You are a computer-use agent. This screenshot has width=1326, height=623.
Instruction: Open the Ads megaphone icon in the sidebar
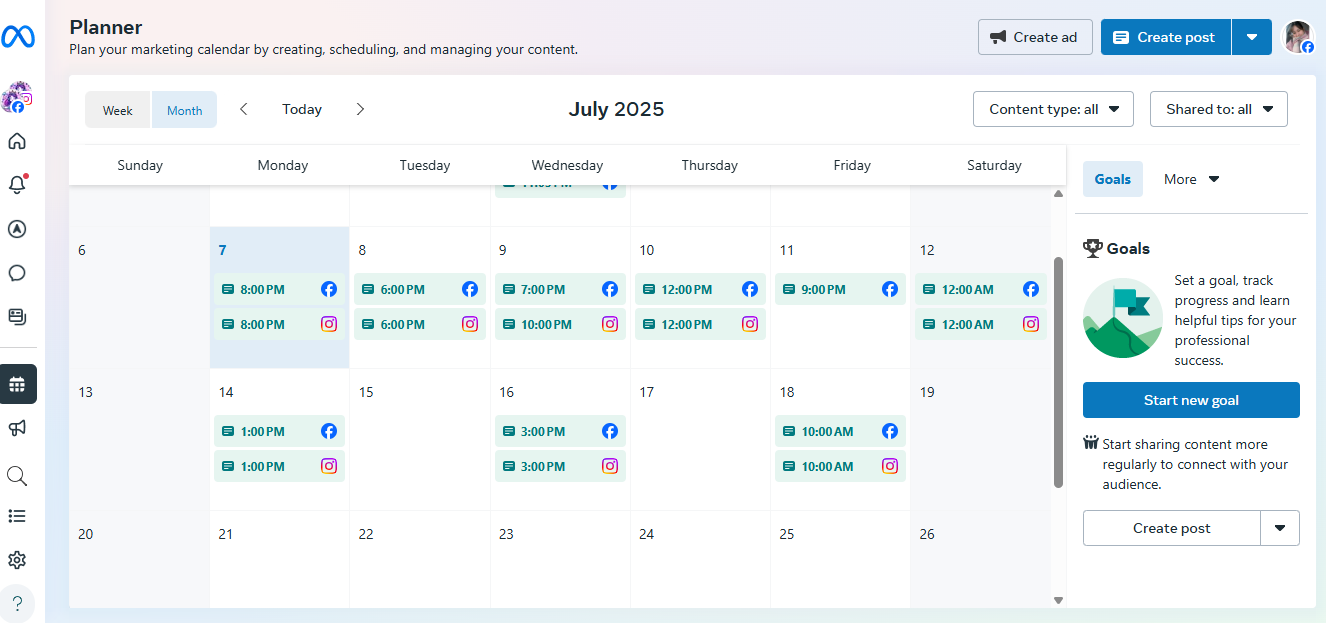[x=17, y=428]
